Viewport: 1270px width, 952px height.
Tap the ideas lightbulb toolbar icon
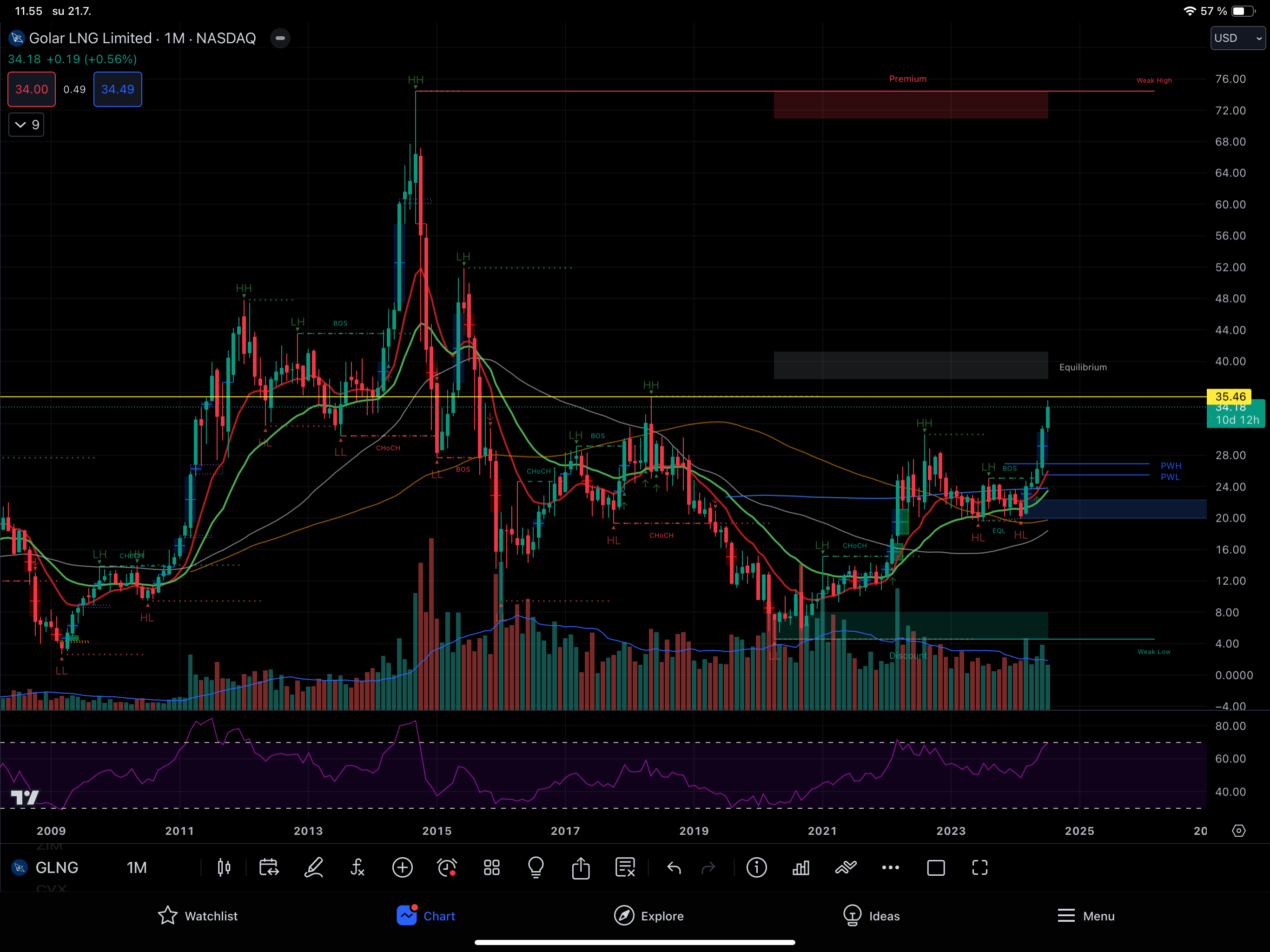536,867
